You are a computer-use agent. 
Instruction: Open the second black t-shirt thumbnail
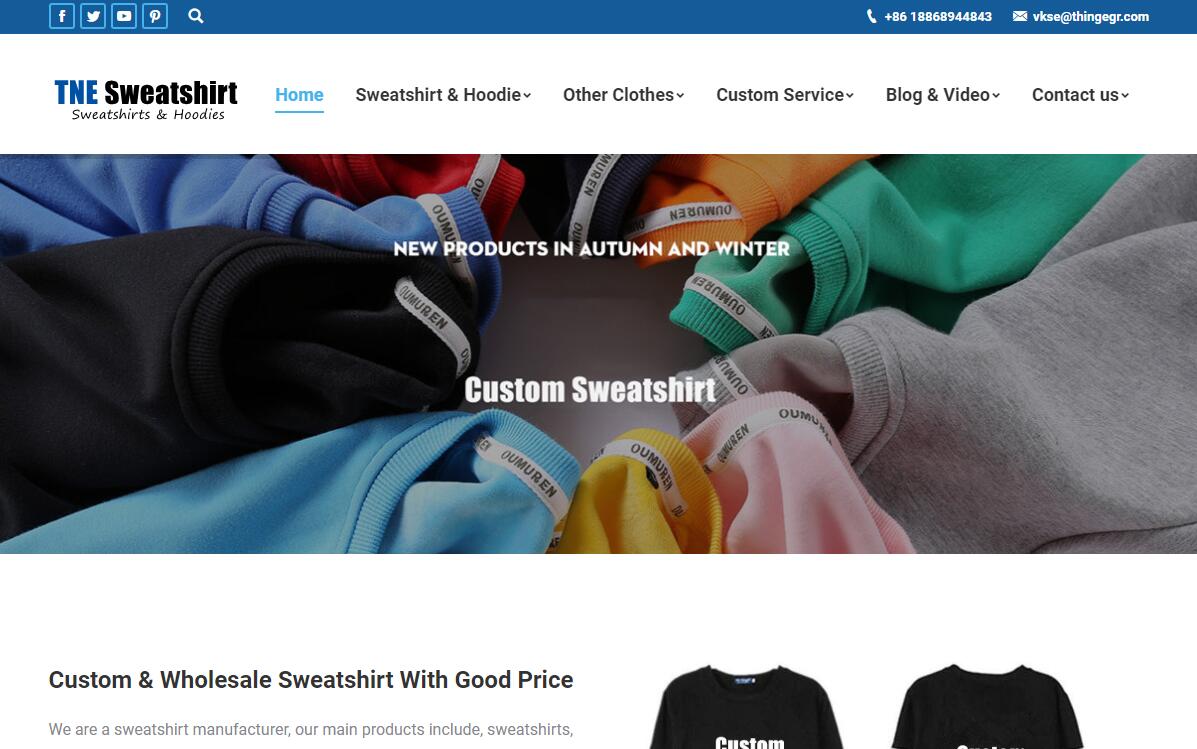pyautogui.click(x=989, y=706)
